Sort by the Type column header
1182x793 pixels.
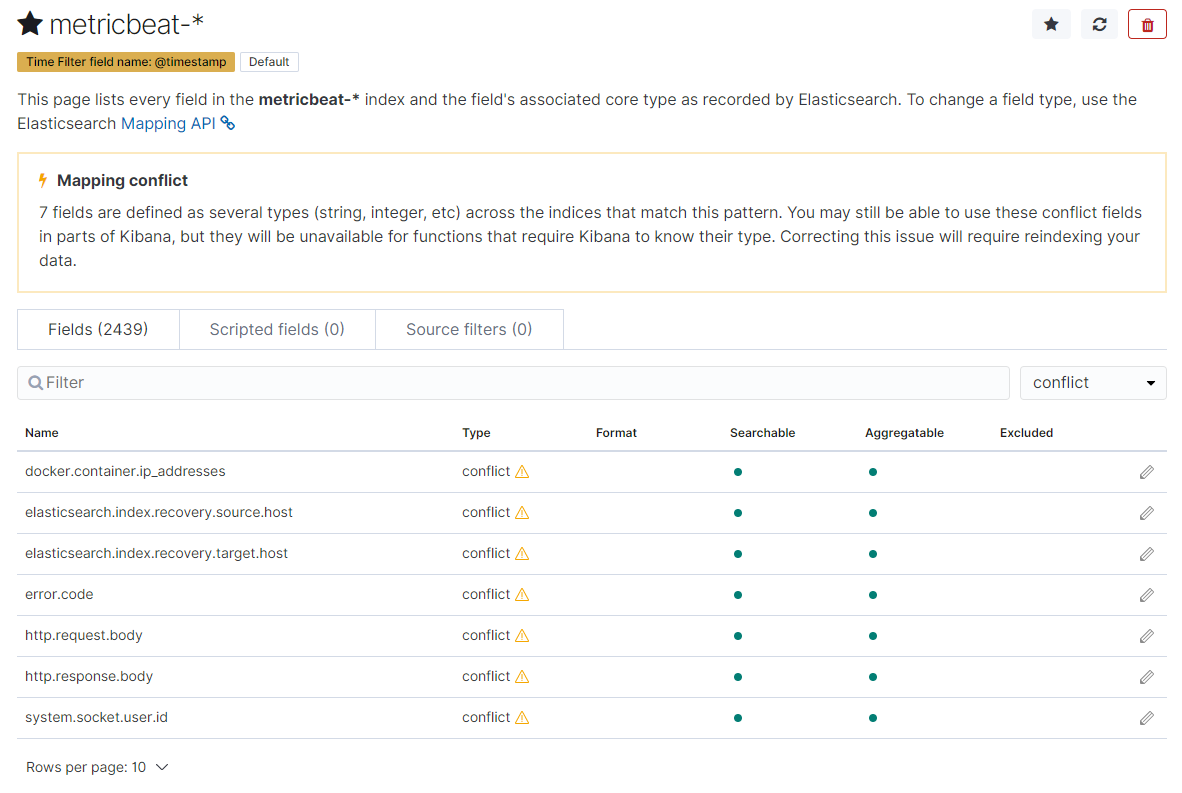[x=476, y=433]
